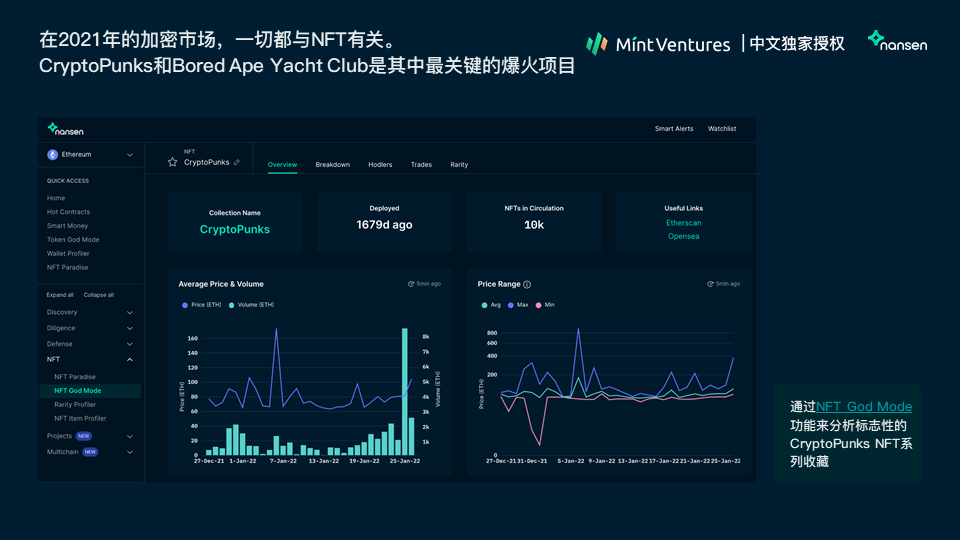960x540 pixels.
Task: Click Collapse all in sidebar
Action: [x=99, y=295]
